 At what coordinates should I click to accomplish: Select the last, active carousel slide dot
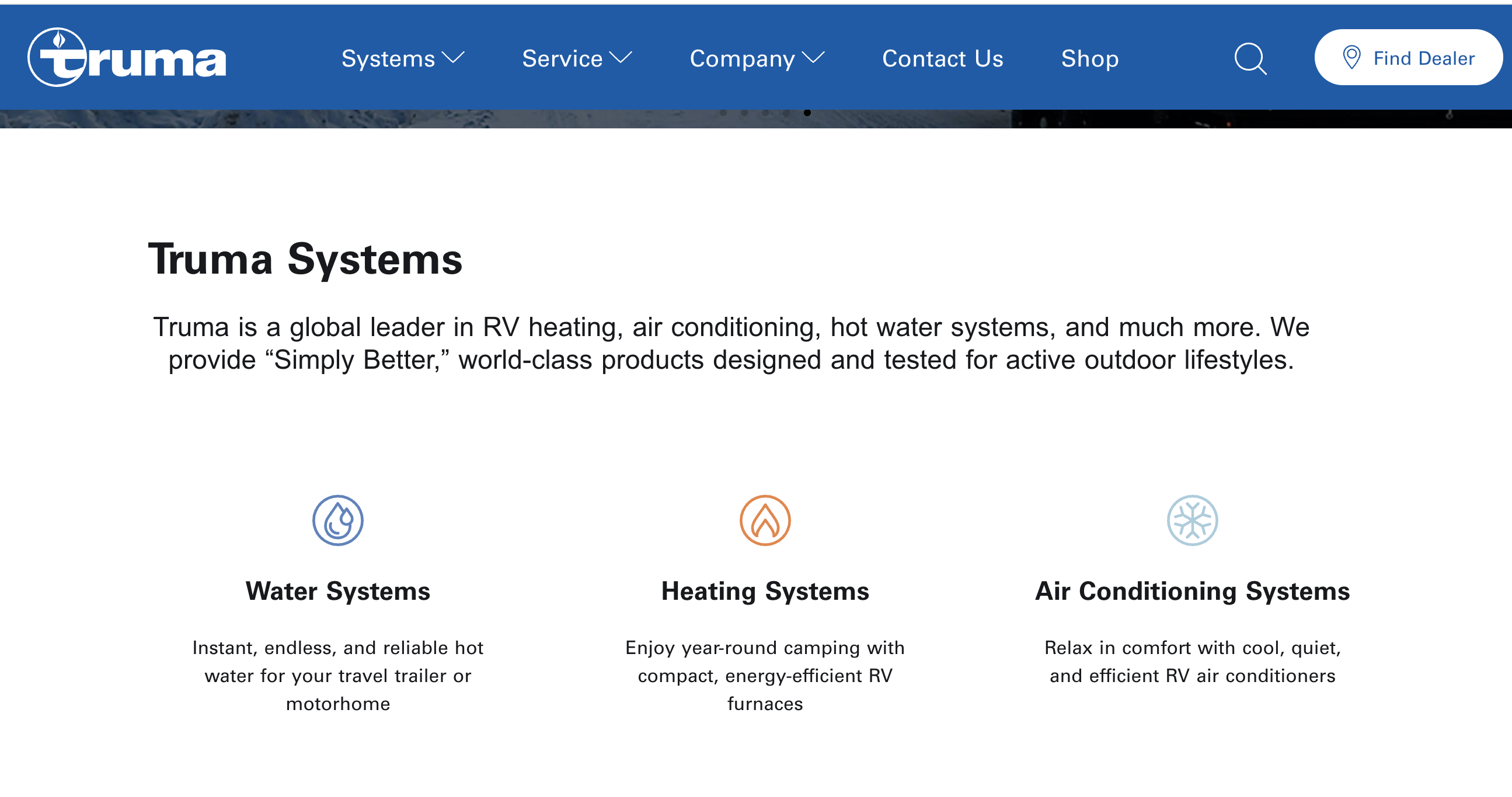pos(807,113)
